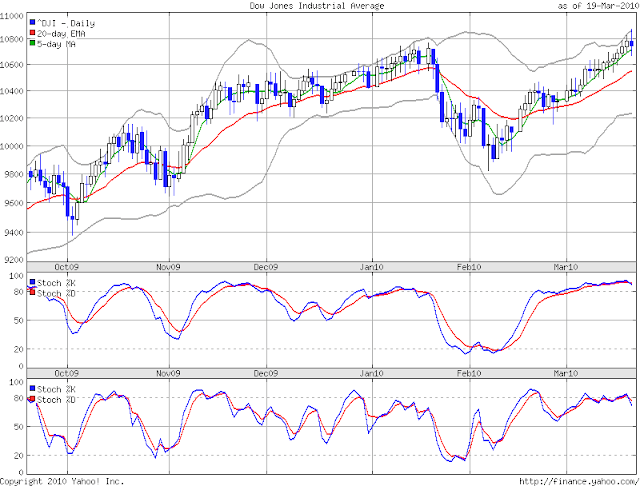
Task: Click the 10600 price axis label
Action: point(12,64)
